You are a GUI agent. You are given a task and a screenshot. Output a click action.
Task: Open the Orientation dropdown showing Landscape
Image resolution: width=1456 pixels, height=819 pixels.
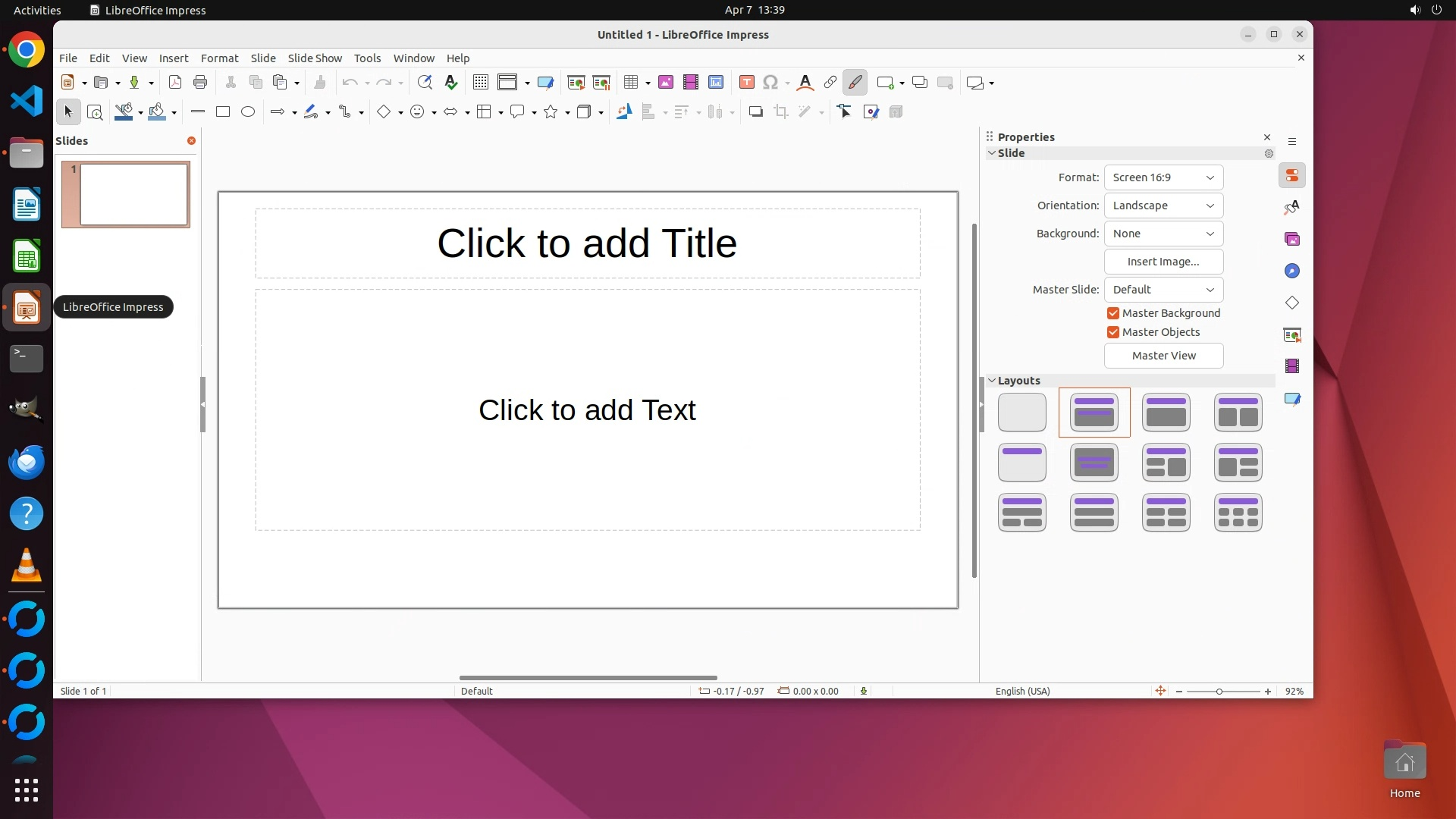click(x=1163, y=206)
